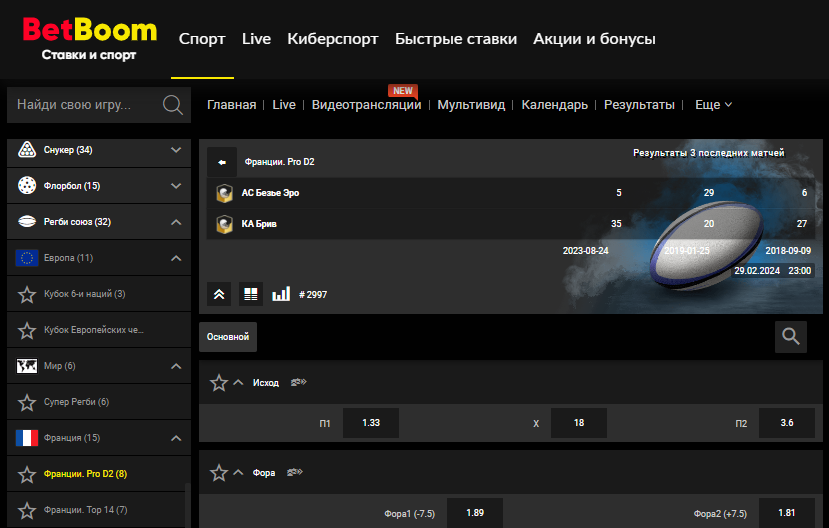Open Календарь link
Image resolution: width=829 pixels, height=528 pixels.
click(555, 105)
